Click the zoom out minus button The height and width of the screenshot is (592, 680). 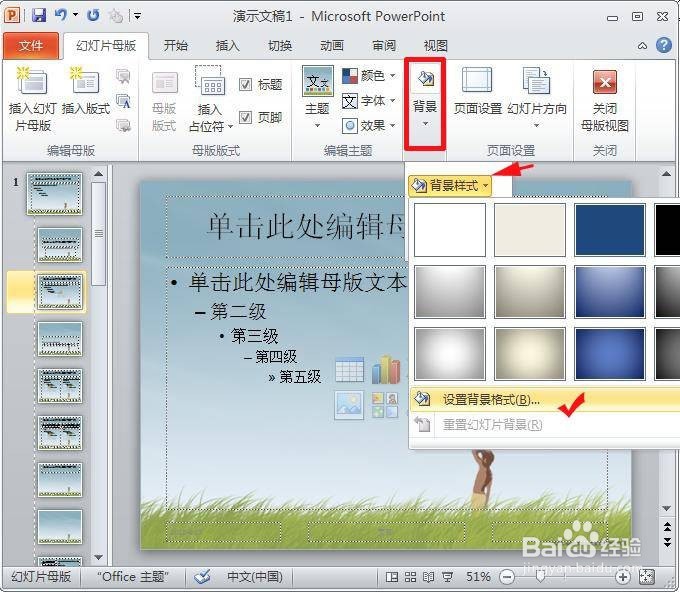click(x=507, y=577)
